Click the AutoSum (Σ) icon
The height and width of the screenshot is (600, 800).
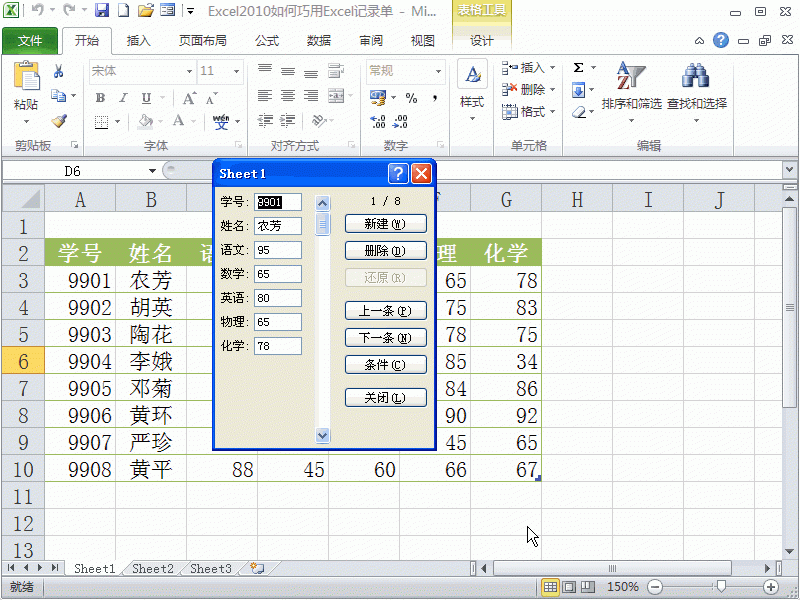tap(578, 67)
